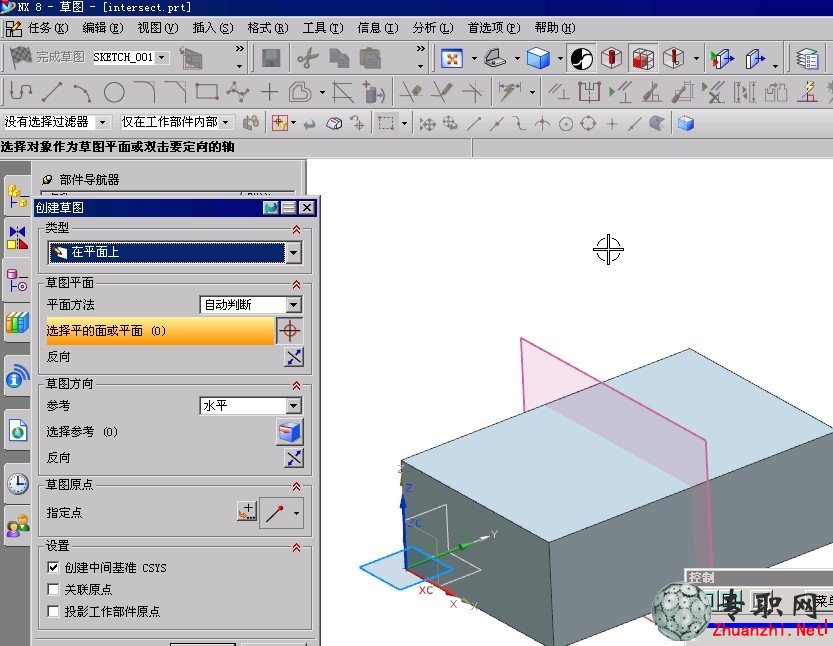
Task: Select the Chamfer sketch tool
Action: [176, 92]
